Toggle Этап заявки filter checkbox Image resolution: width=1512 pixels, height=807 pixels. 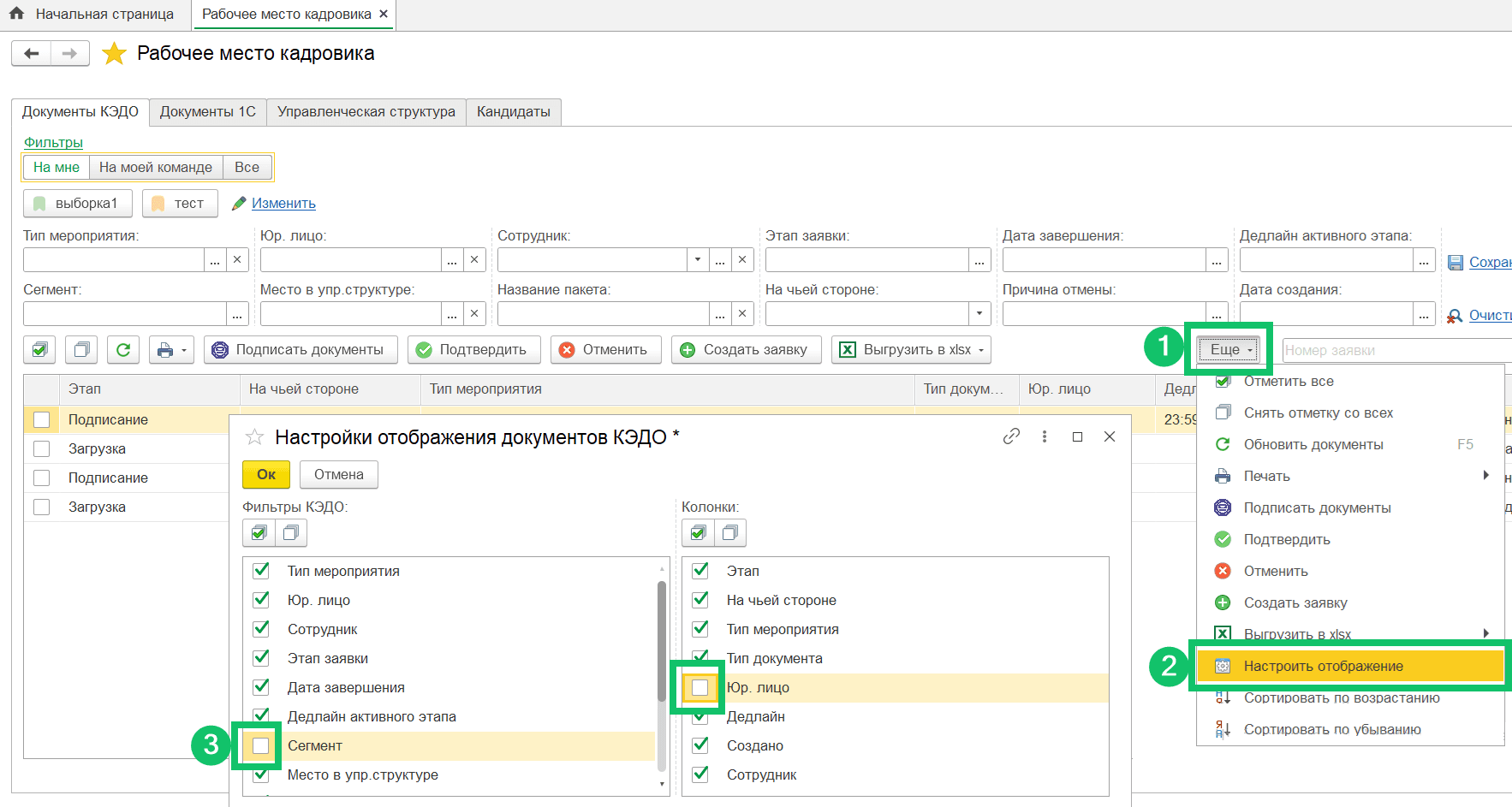[261, 658]
